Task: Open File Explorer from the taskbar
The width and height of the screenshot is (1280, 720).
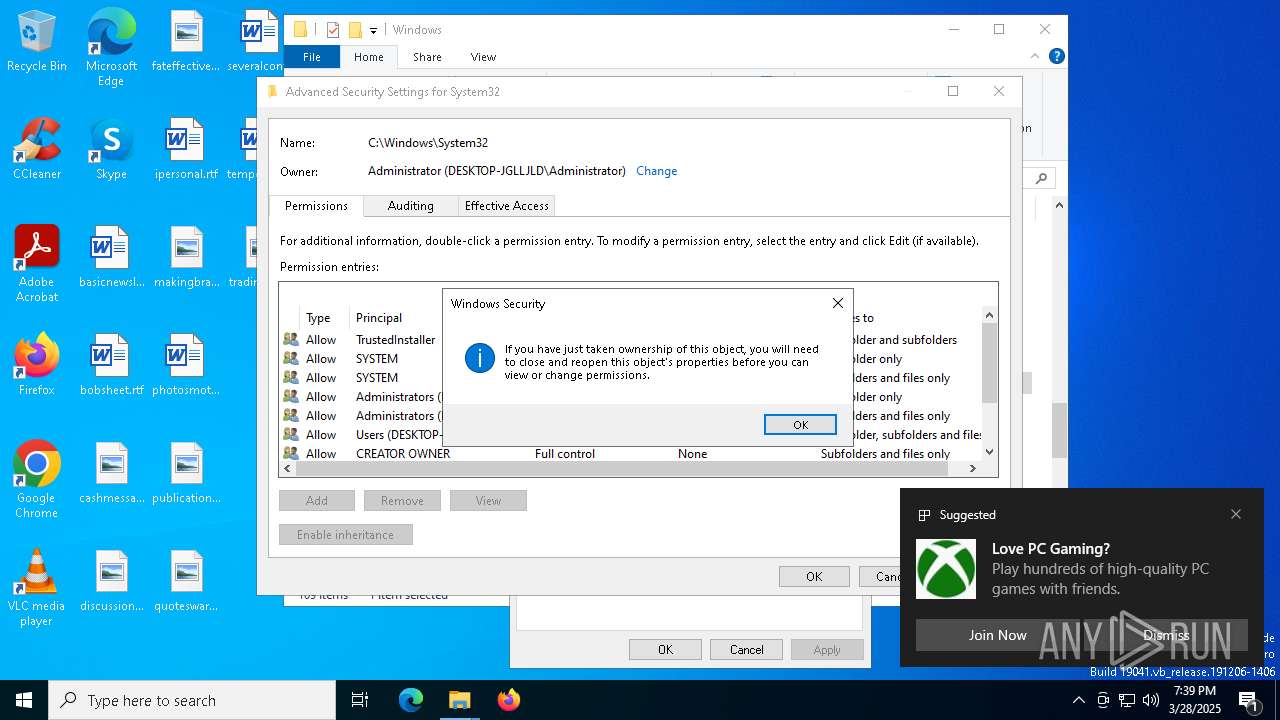Action: 459,700
